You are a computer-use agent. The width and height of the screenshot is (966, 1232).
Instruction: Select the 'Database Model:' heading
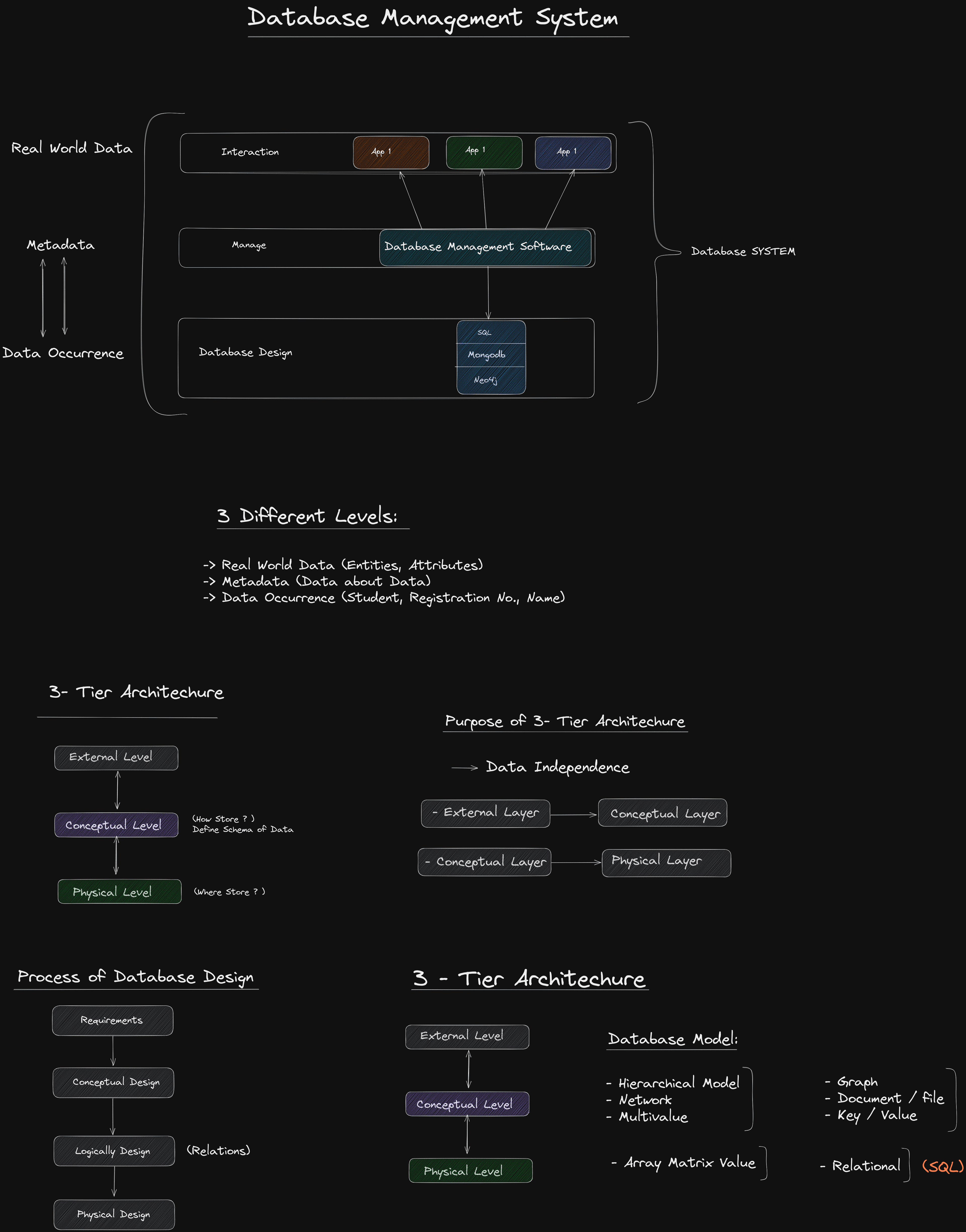click(672, 1039)
